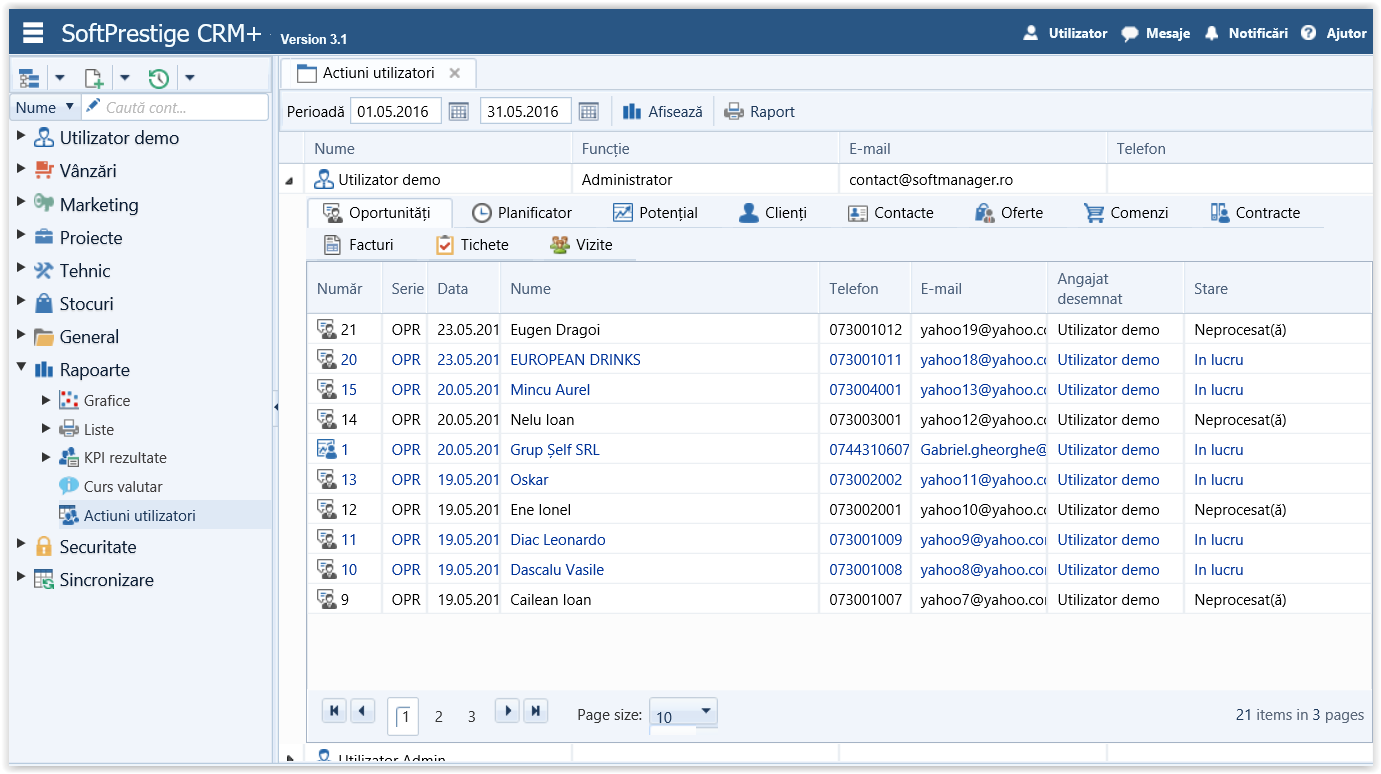Switch to the Planificator tab

pyautogui.click(x=522, y=213)
